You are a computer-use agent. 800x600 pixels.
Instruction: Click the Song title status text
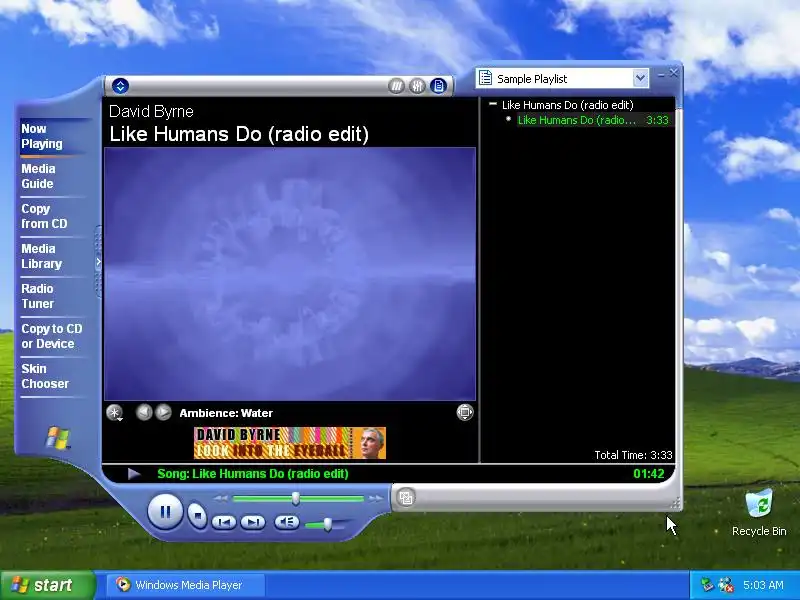pyautogui.click(x=253, y=474)
